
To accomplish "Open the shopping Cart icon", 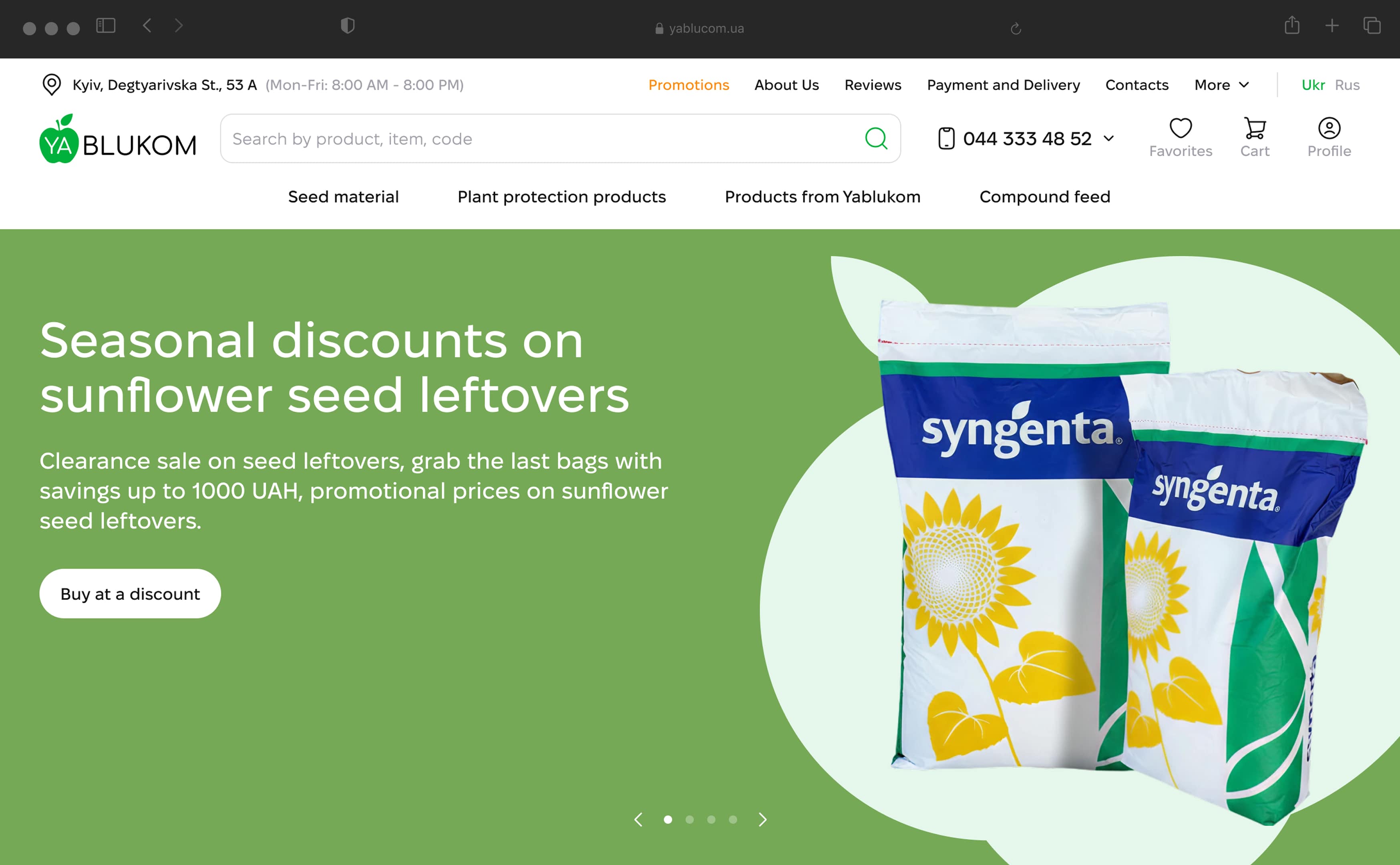I will (x=1255, y=128).
